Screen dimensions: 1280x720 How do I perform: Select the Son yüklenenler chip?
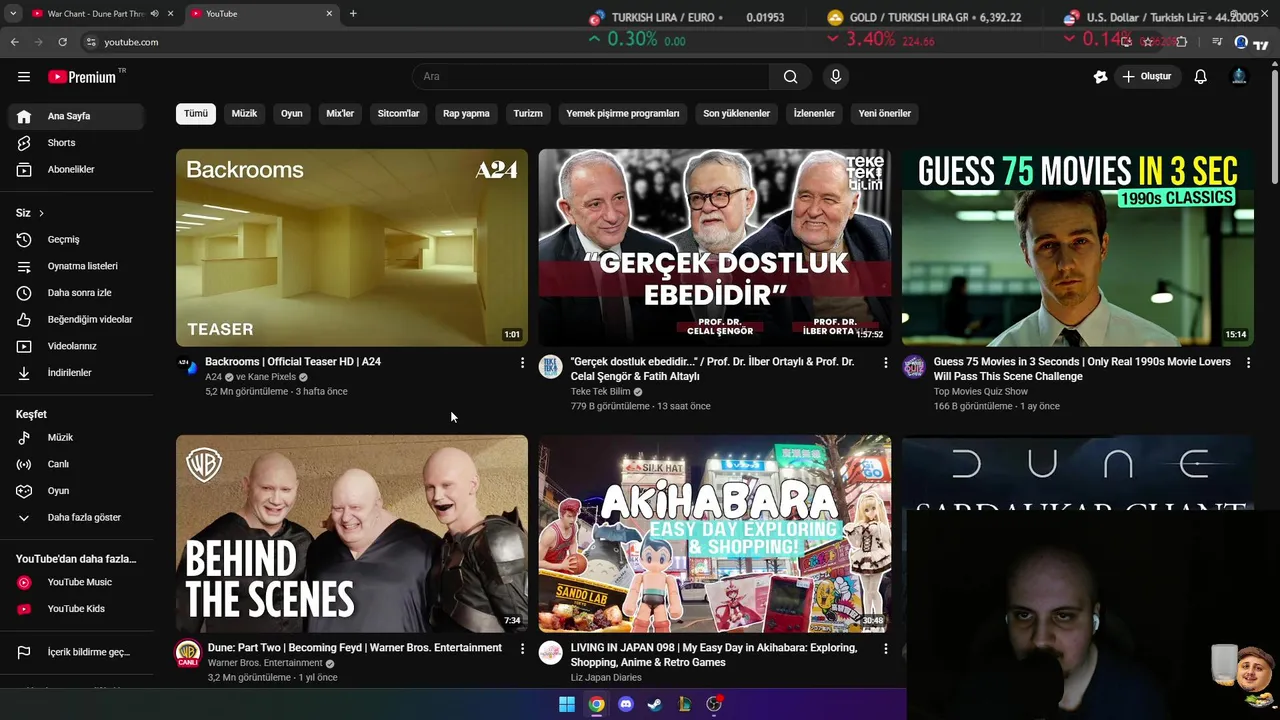736,114
